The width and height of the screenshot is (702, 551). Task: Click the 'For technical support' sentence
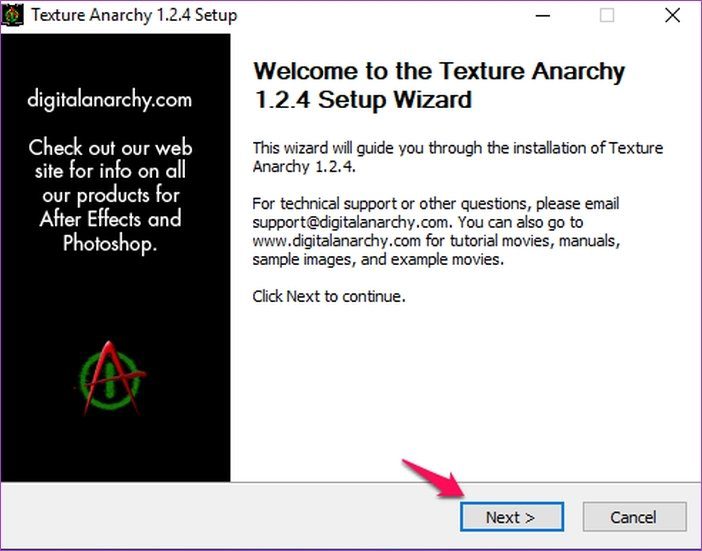(436, 204)
